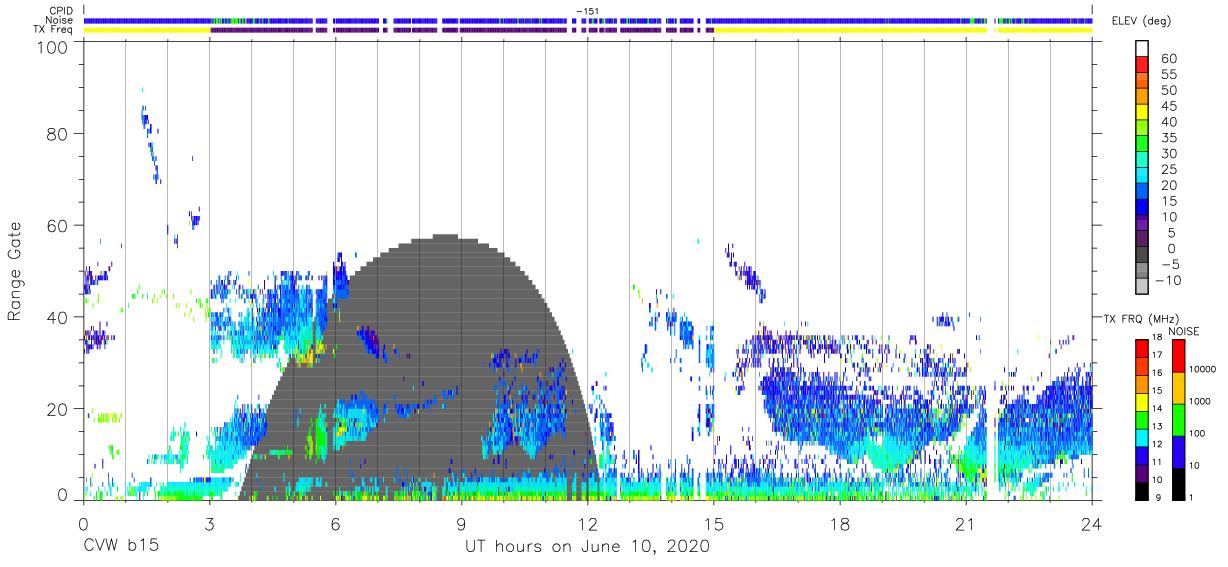This screenshot has height=567, width=1228.
Task: Click the black bottom segment of TX FRQ colorbar
Action: 1142,491
